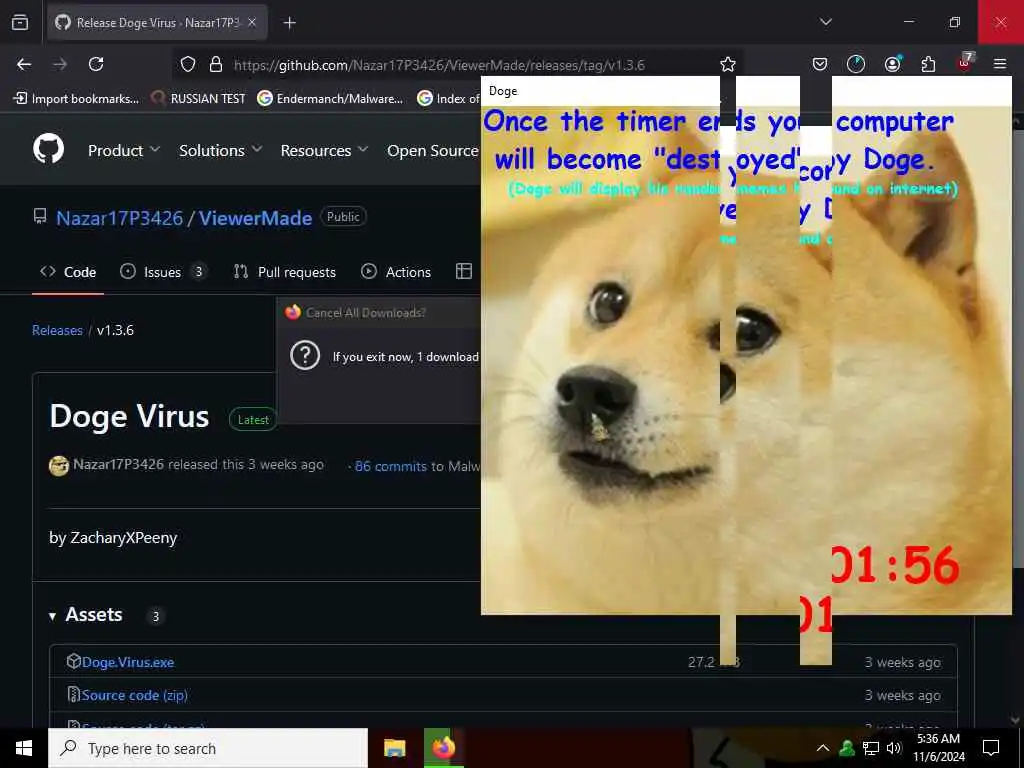Open the Firefox taskbar icon
1024x768 pixels.
click(x=443, y=748)
